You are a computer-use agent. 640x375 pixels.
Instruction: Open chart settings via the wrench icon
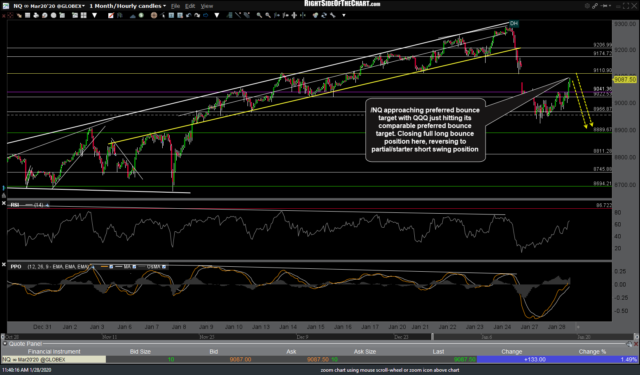(x=333, y=15)
